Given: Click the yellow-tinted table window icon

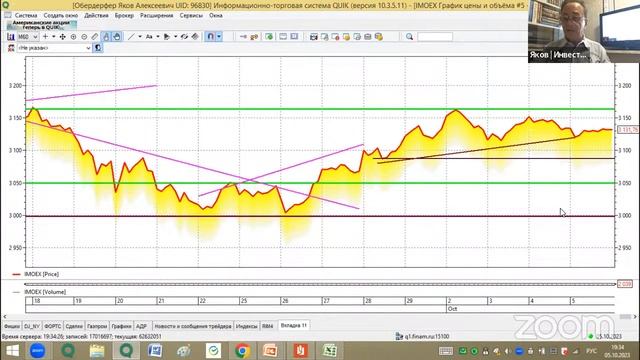Looking at the screenshot, I should (x=346, y=37).
